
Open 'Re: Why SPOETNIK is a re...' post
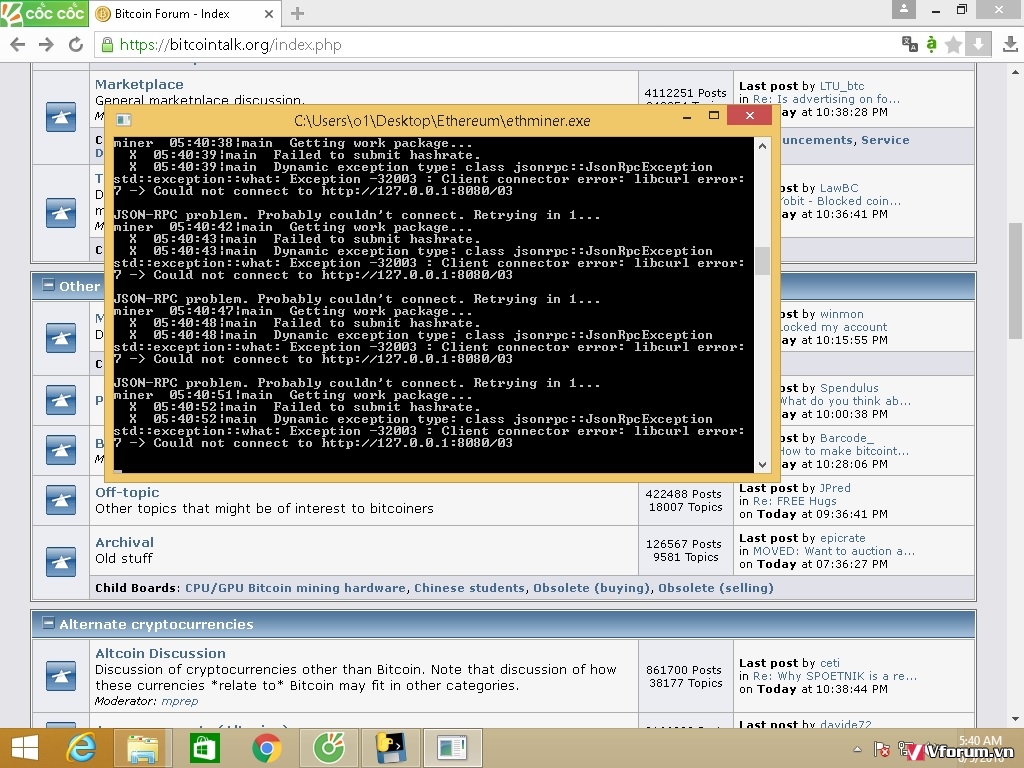click(835, 676)
